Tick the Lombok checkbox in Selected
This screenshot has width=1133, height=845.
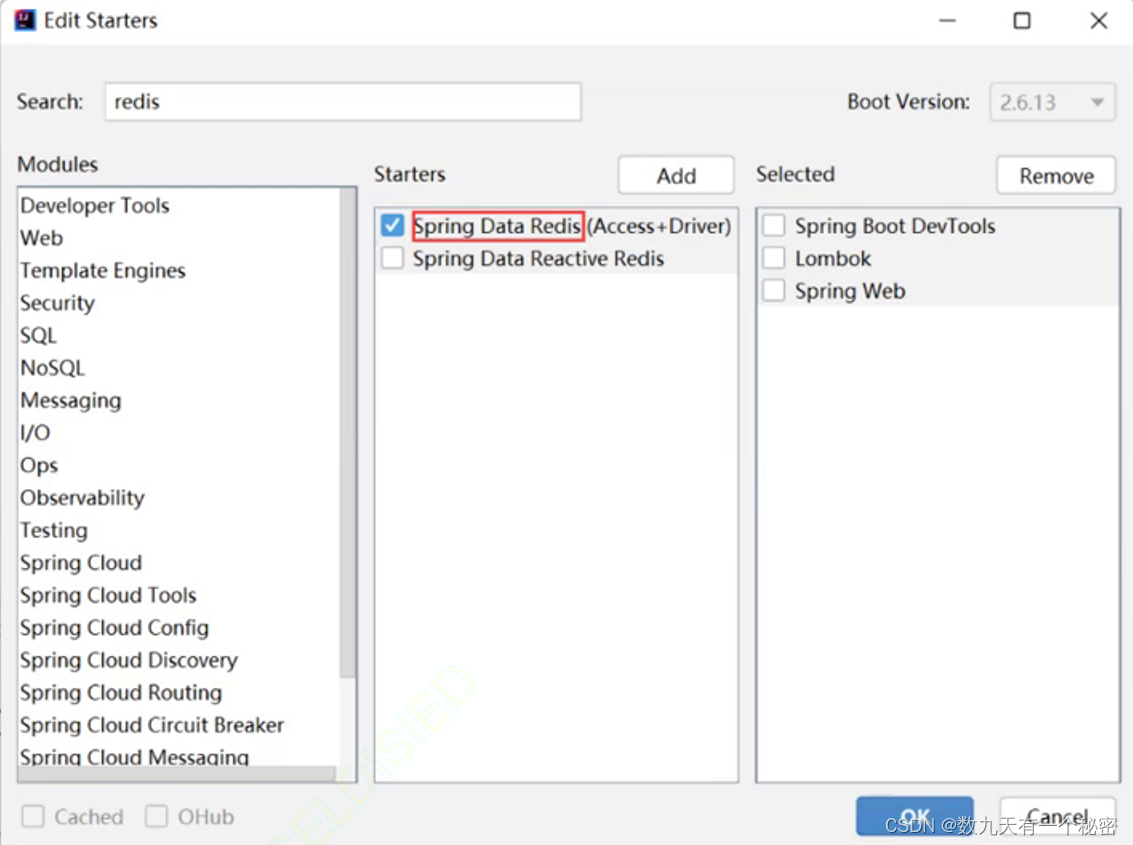pos(774,258)
